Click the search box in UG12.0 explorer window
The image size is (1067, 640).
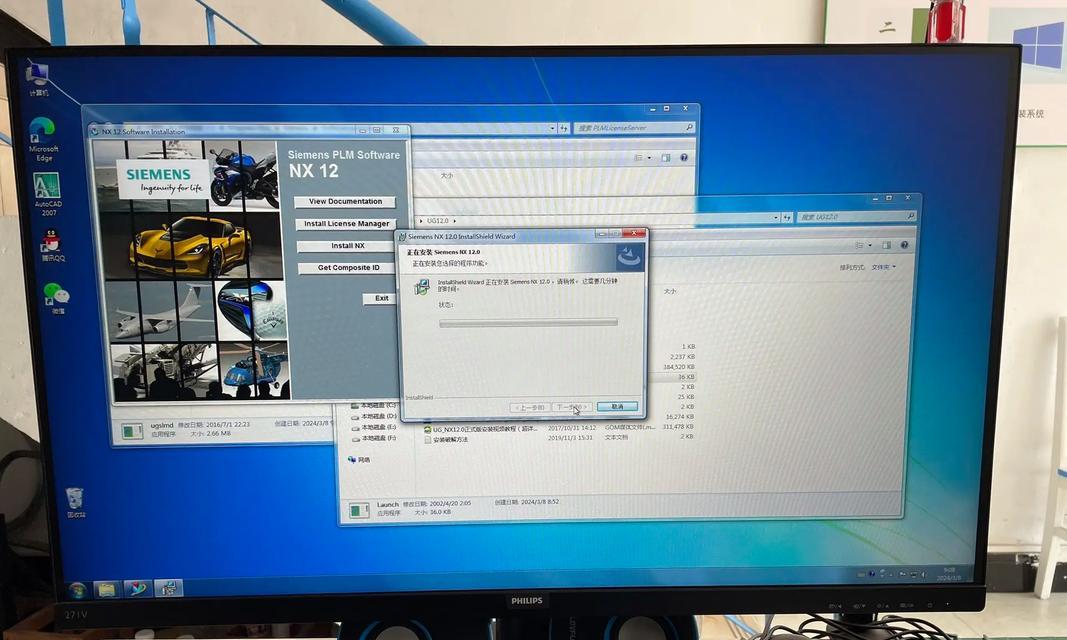(x=856, y=217)
